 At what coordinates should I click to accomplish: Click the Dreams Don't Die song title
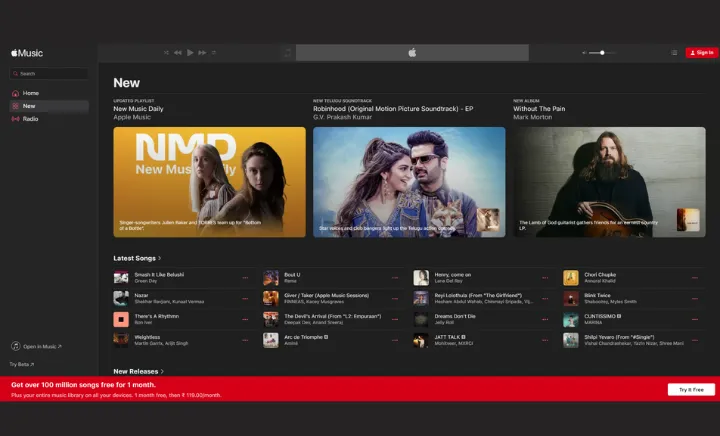[x=455, y=316]
